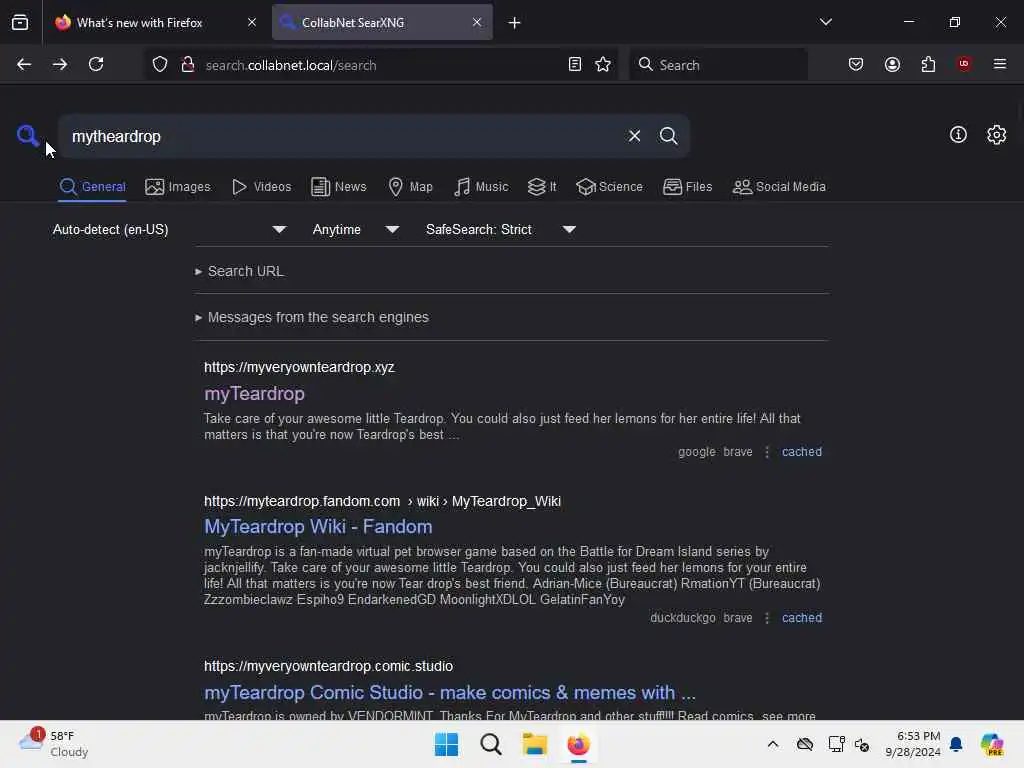The height and width of the screenshot is (768, 1024).
Task: Bookmark this page with star
Action: [603, 64]
